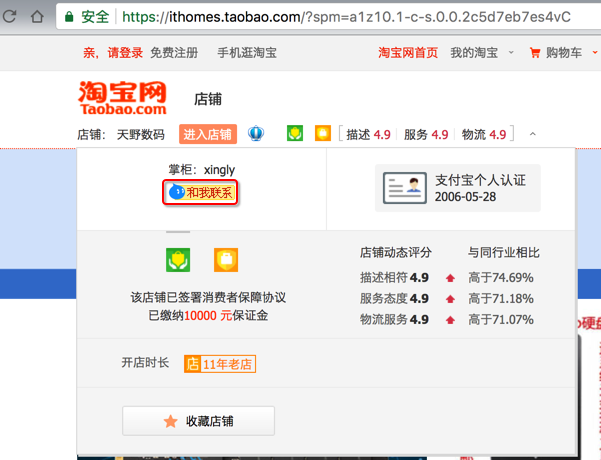Click the Taobao.com logo
601x460 pixels.
(x=123, y=98)
